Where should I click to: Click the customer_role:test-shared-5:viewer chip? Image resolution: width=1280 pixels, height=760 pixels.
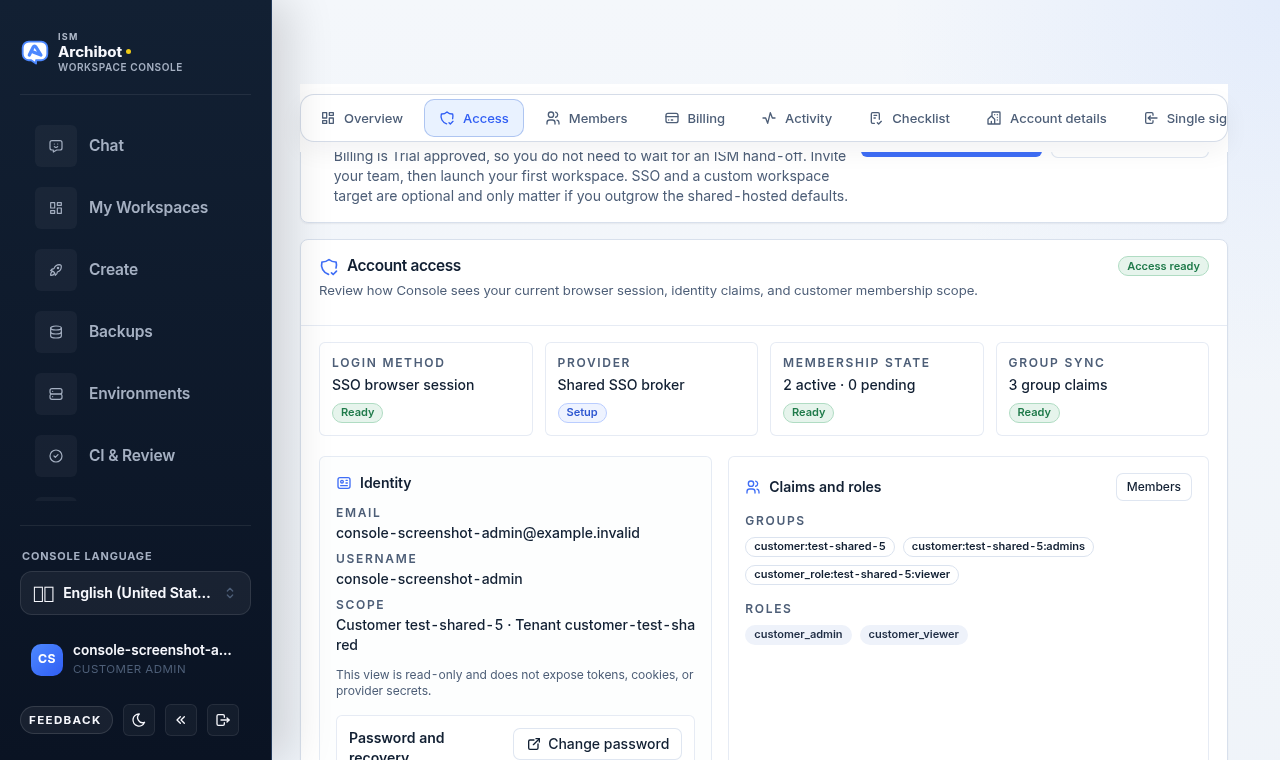[852, 575]
